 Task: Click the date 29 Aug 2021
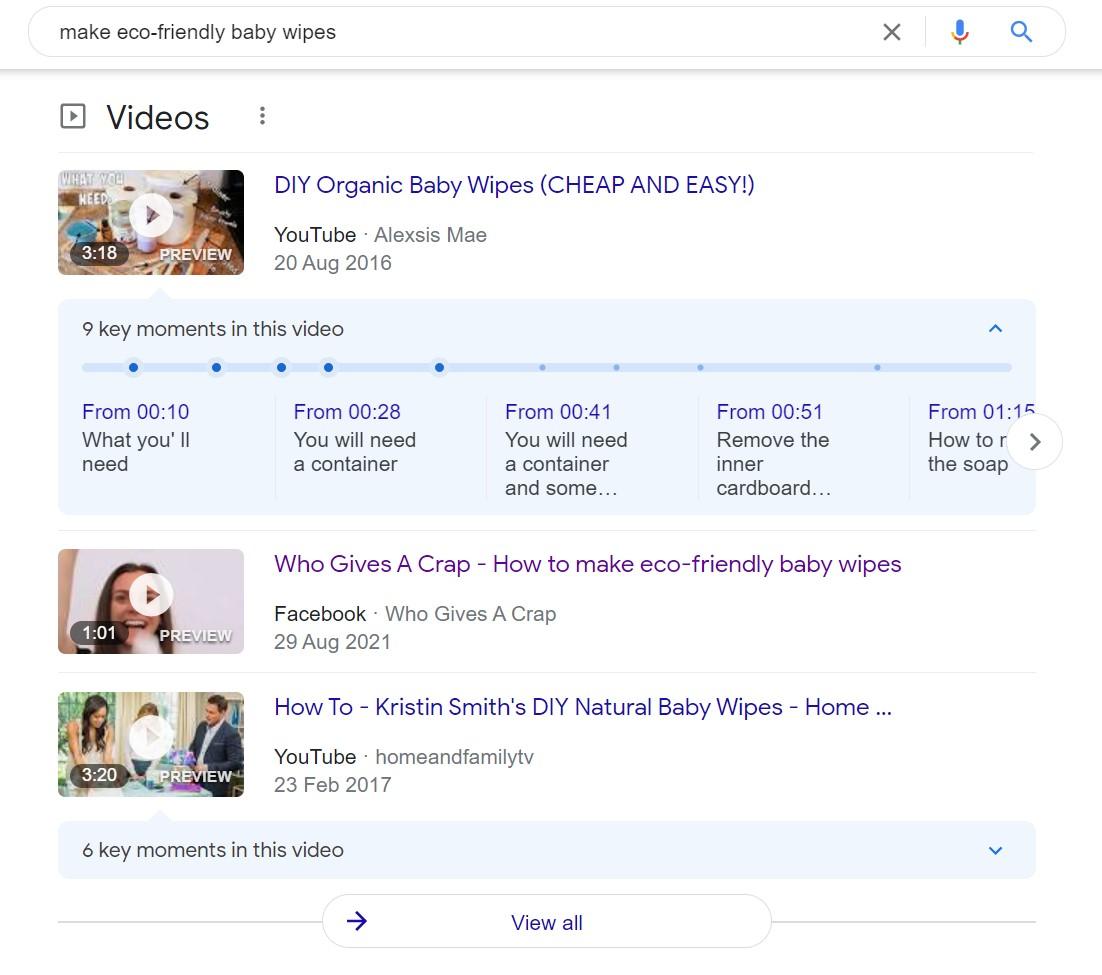[332, 642]
